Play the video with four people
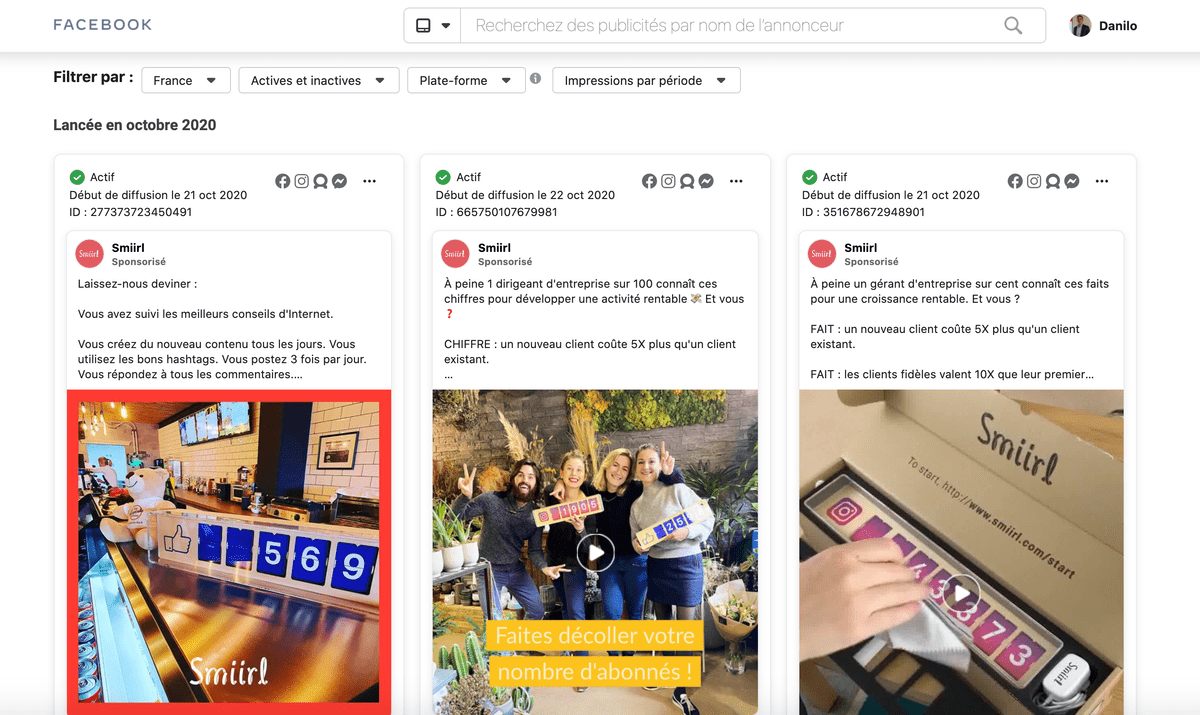This screenshot has width=1200, height=715. [x=595, y=552]
